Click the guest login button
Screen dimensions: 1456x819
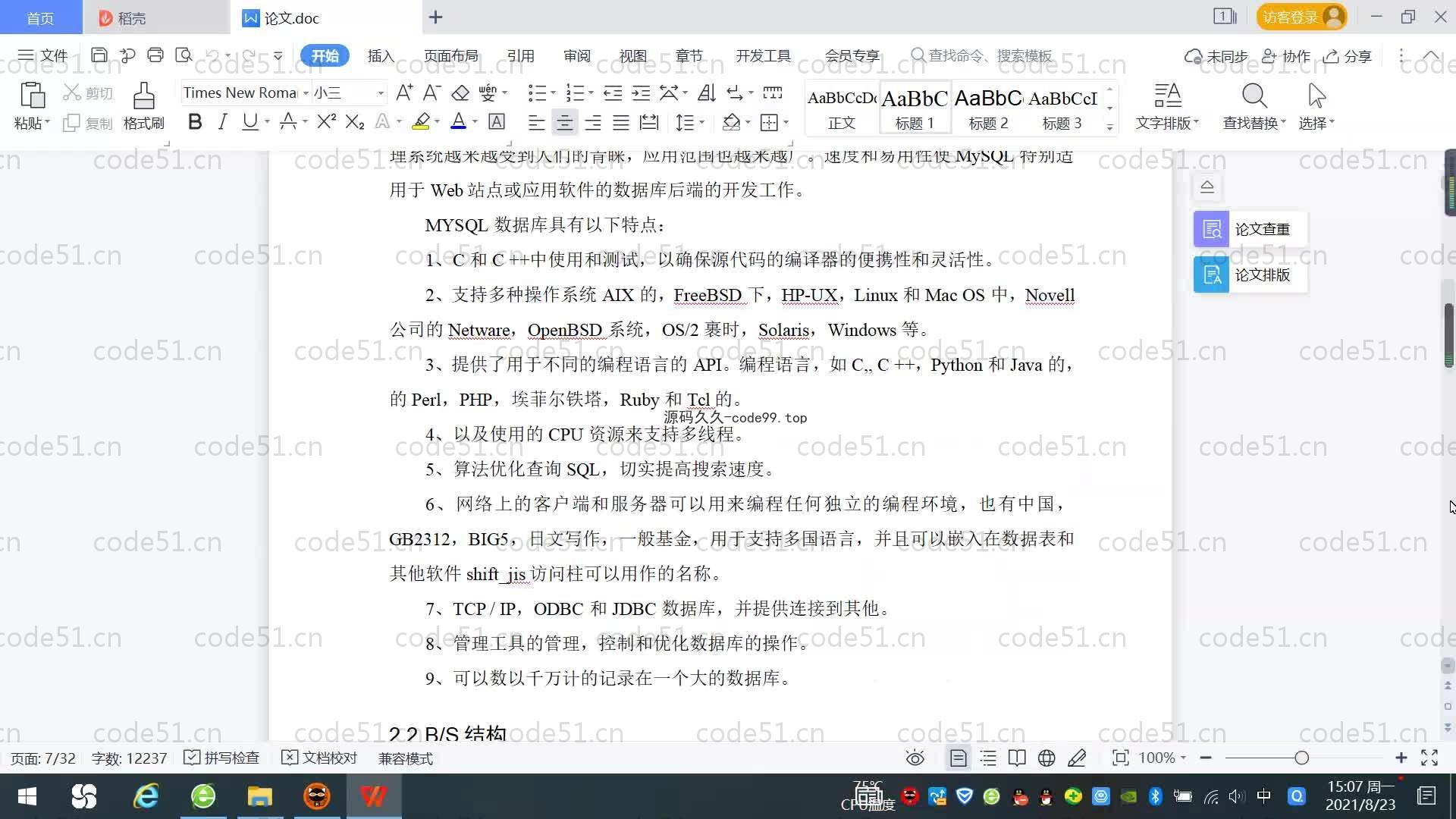1301,17
